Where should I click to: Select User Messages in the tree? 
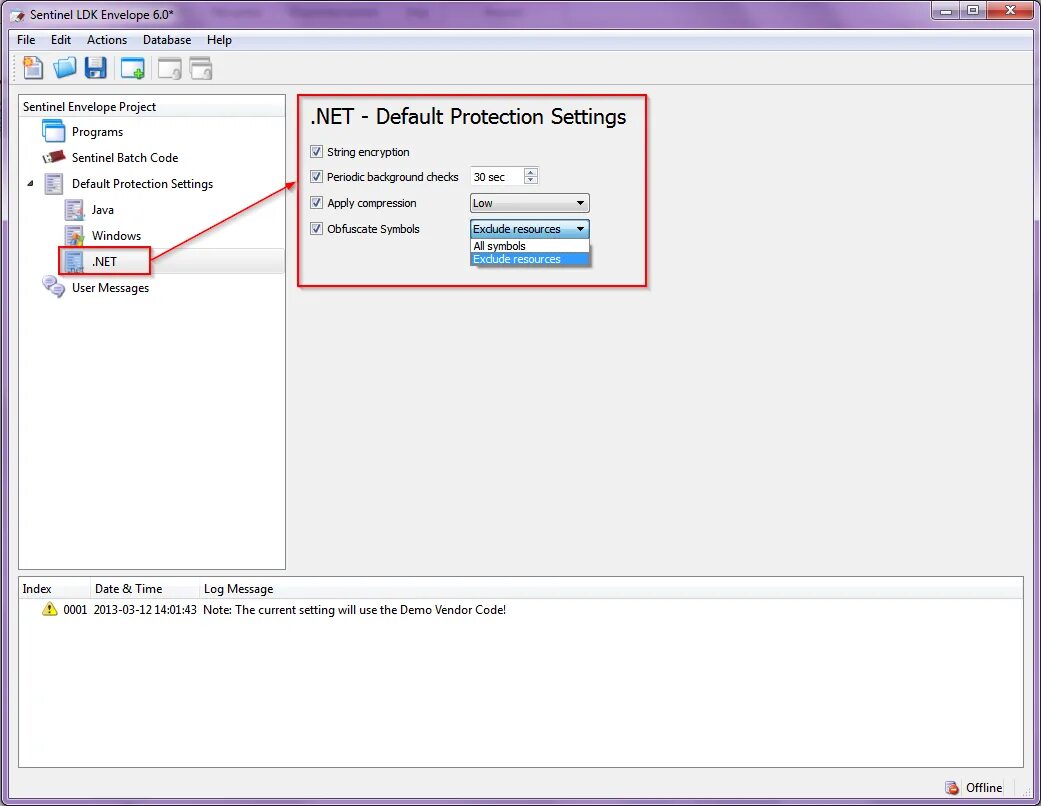tap(110, 287)
